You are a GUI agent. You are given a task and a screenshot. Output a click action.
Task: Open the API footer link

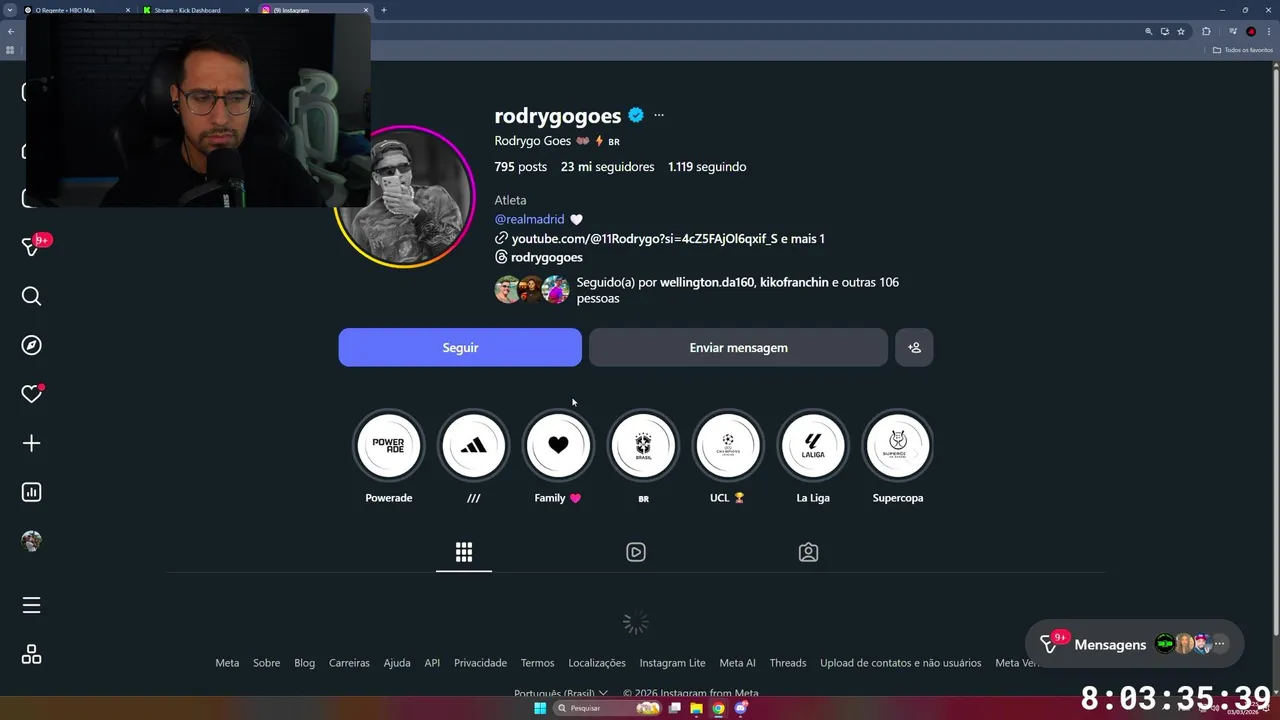[x=432, y=663]
